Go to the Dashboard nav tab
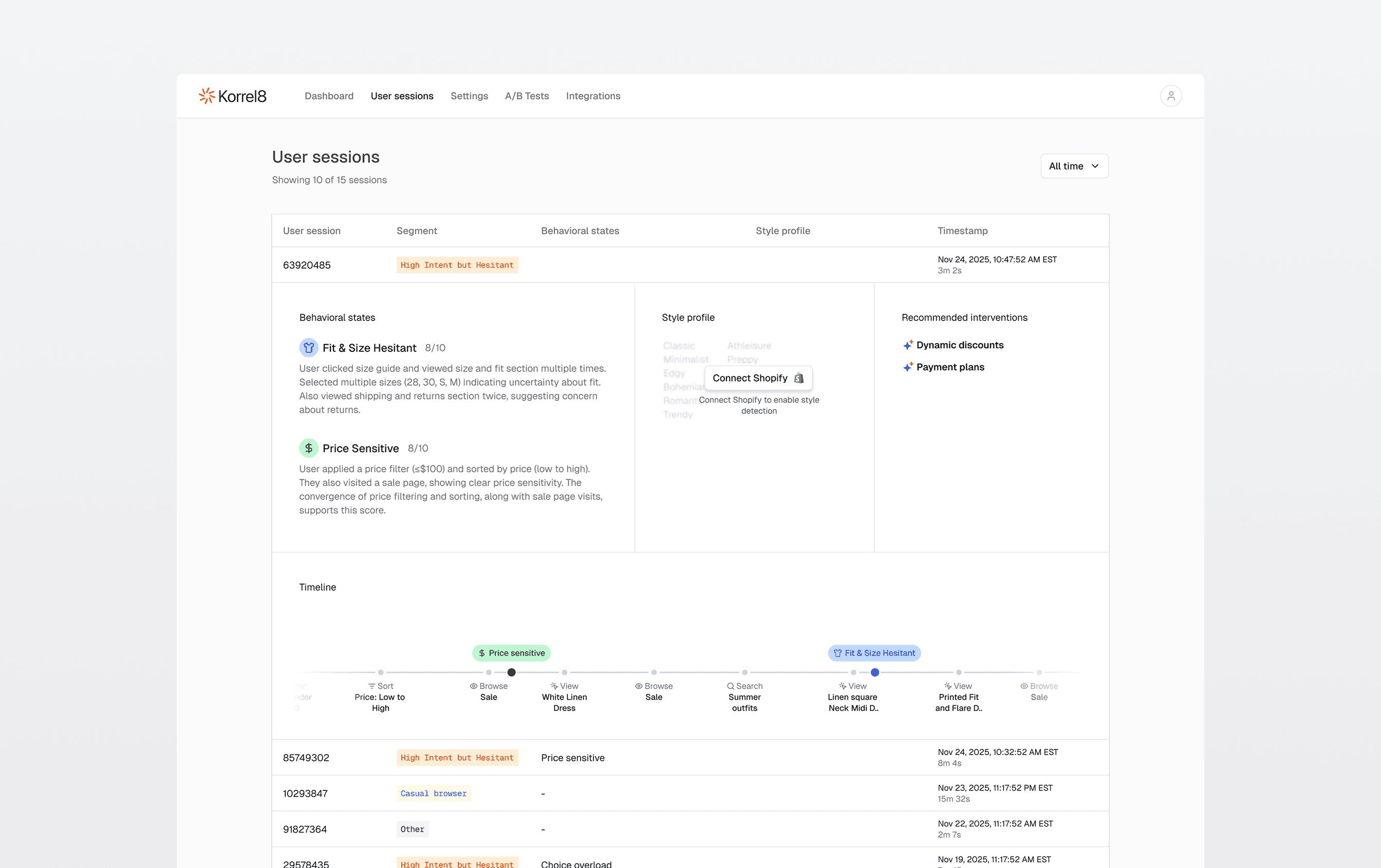The image size is (1381, 868). click(x=329, y=96)
